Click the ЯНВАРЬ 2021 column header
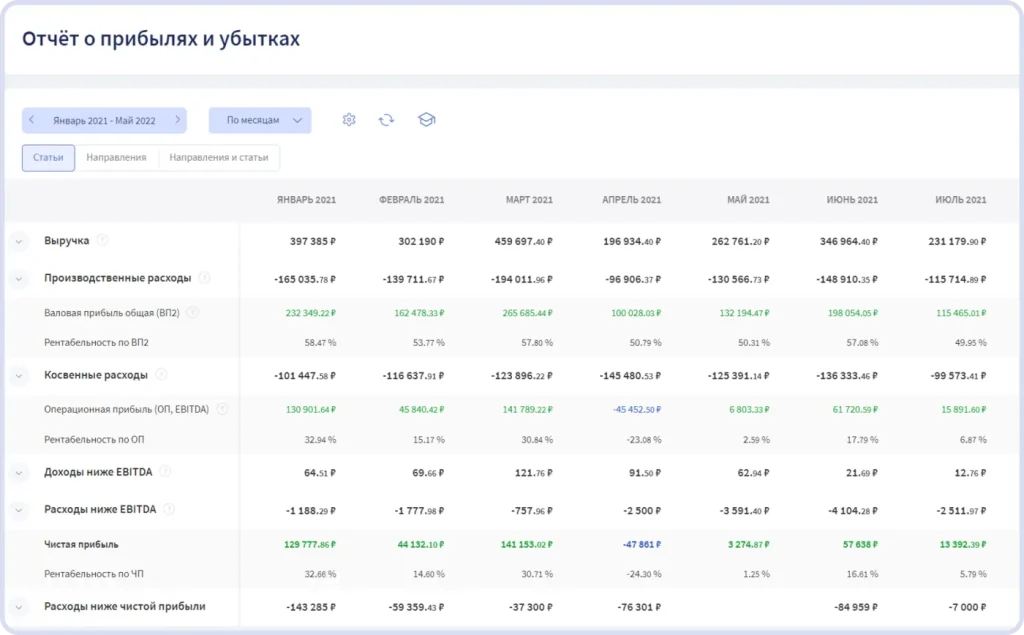Viewport: 1024px width, 635px height. (x=306, y=200)
